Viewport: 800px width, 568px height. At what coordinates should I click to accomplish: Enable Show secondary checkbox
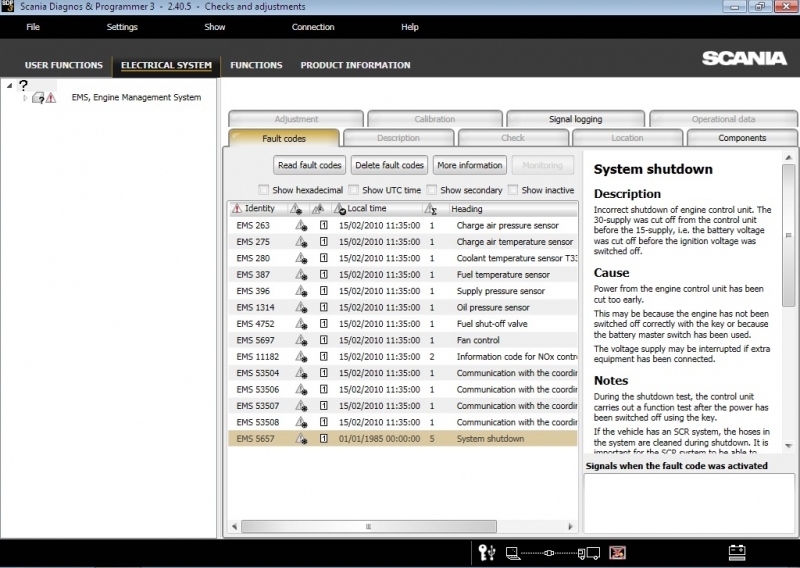click(x=432, y=190)
